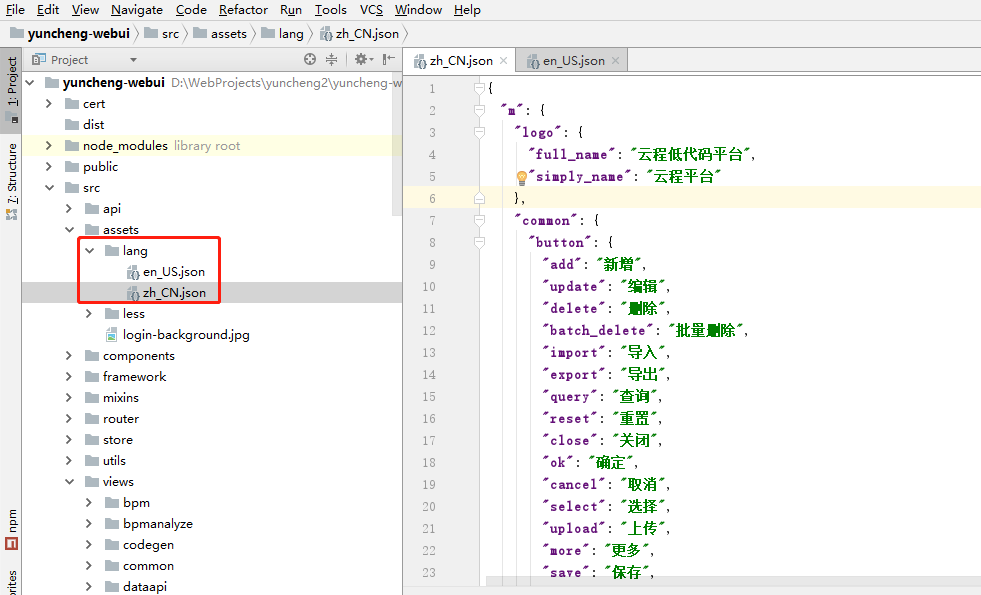981x595 pixels.
Task: Close the en_US.json editor tab
Action: pos(616,61)
